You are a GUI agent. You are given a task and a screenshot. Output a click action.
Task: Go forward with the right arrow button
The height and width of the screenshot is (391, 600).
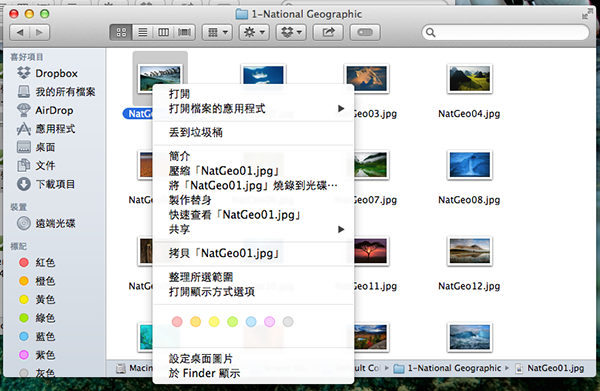[39, 33]
